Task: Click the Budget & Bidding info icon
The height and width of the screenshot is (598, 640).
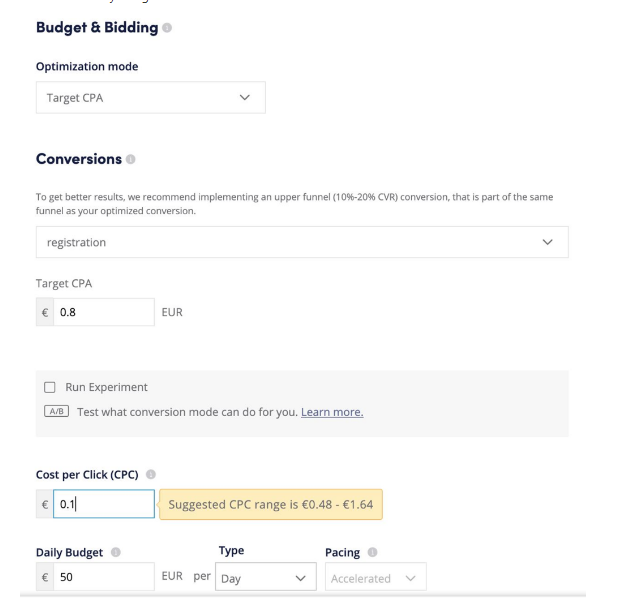Action: 167,28
